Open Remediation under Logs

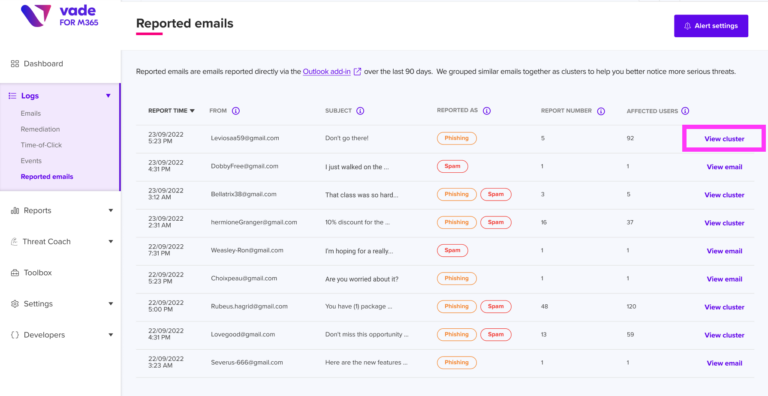coord(40,129)
